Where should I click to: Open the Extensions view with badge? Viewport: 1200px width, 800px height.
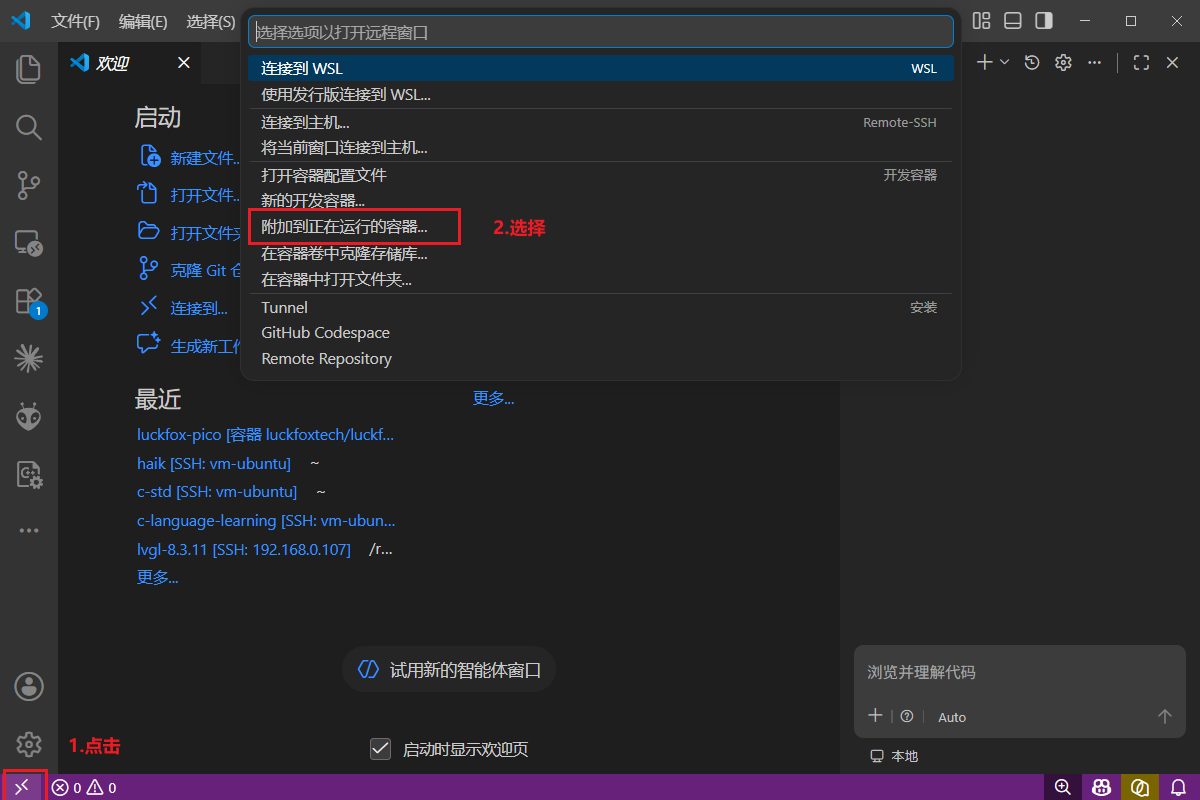coord(28,301)
